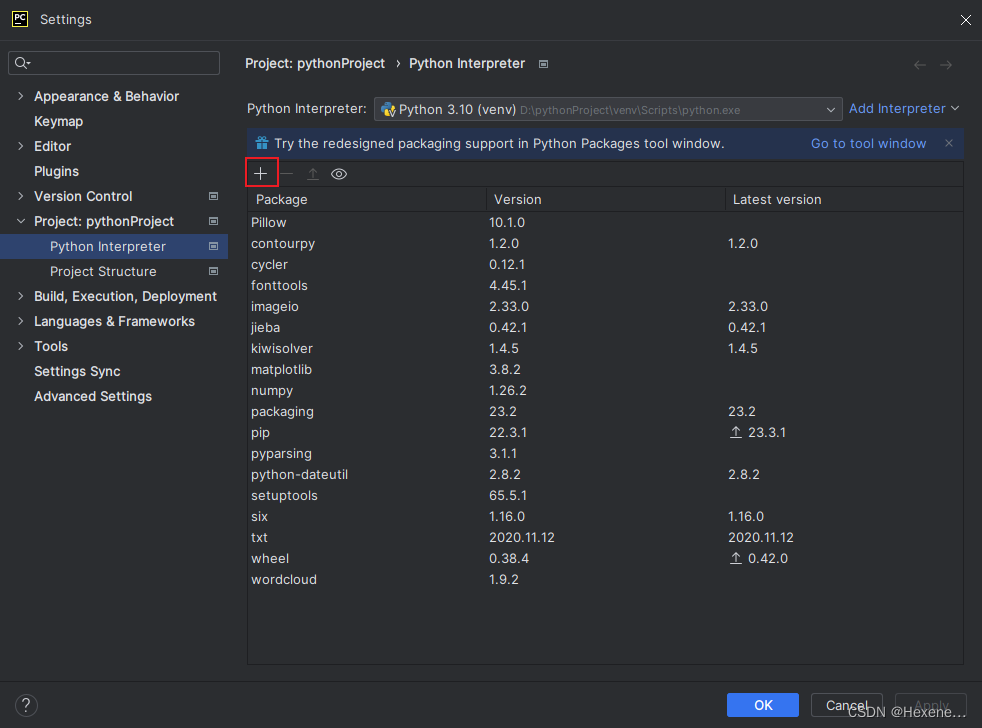Expand the Editor section arrow
Image resolution: width=982 pixels, height=728 pixels.
[x=21, y=146]
